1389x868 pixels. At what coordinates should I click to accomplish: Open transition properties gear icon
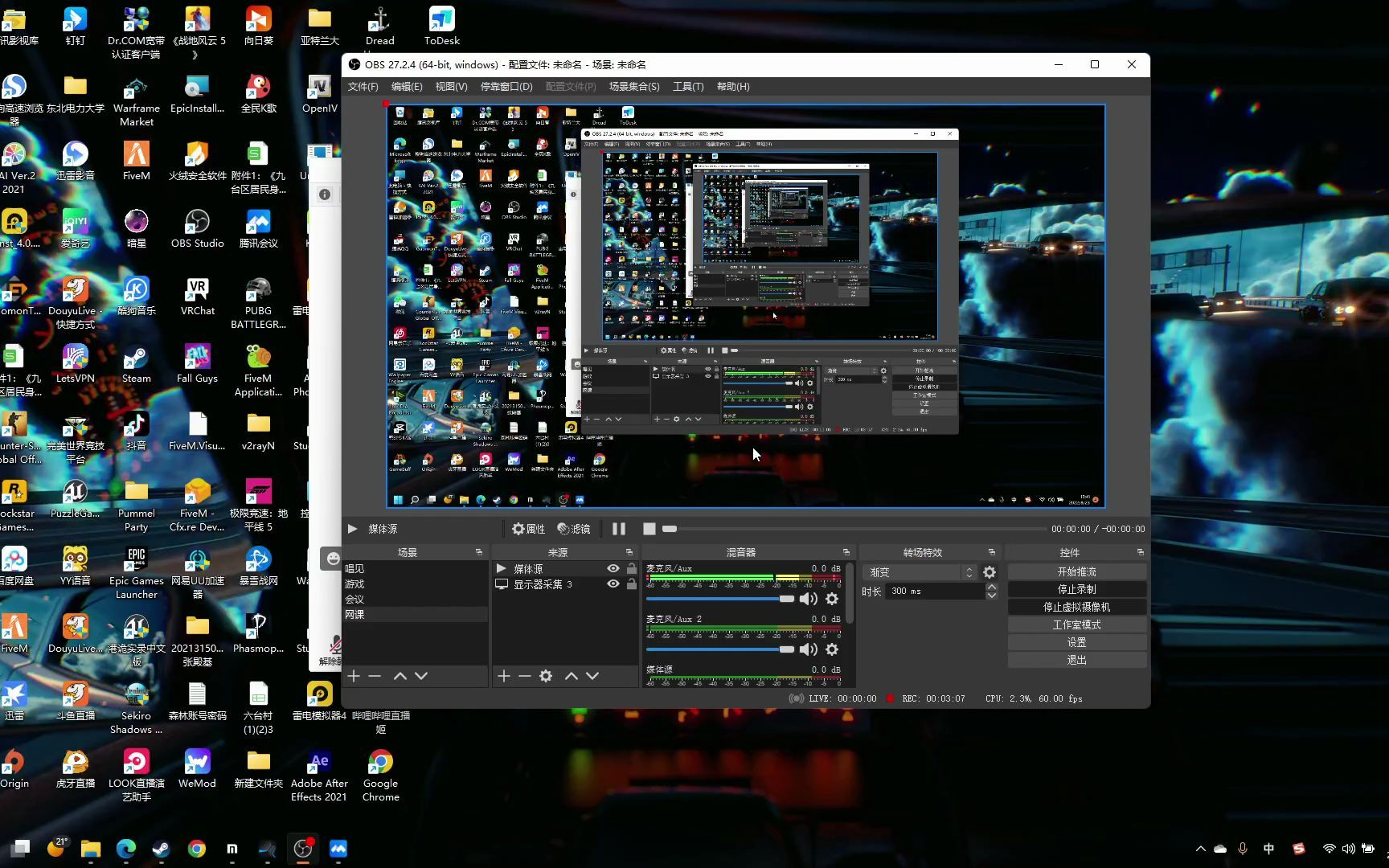[x=990, y=572]
